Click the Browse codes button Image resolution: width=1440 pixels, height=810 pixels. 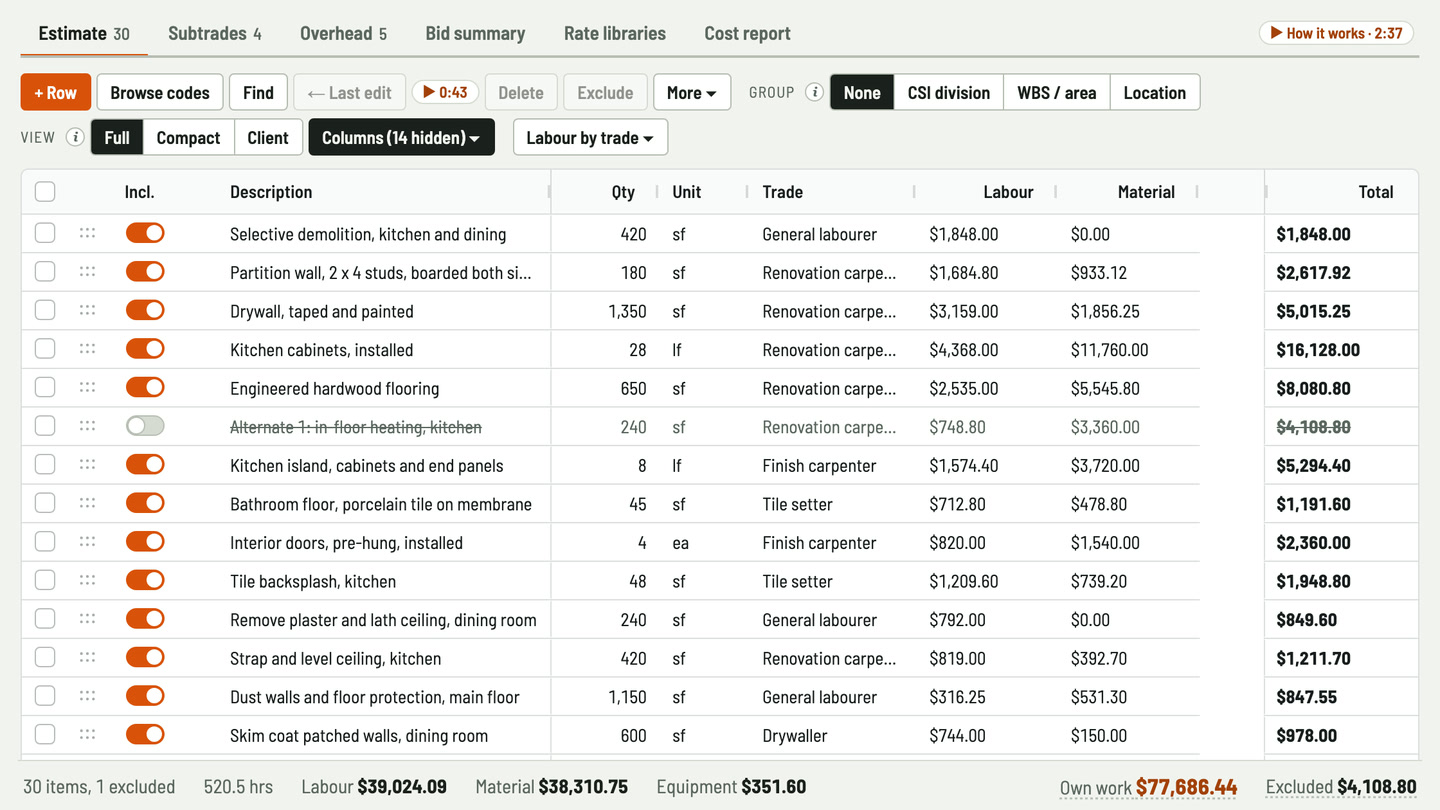(160, 92)
